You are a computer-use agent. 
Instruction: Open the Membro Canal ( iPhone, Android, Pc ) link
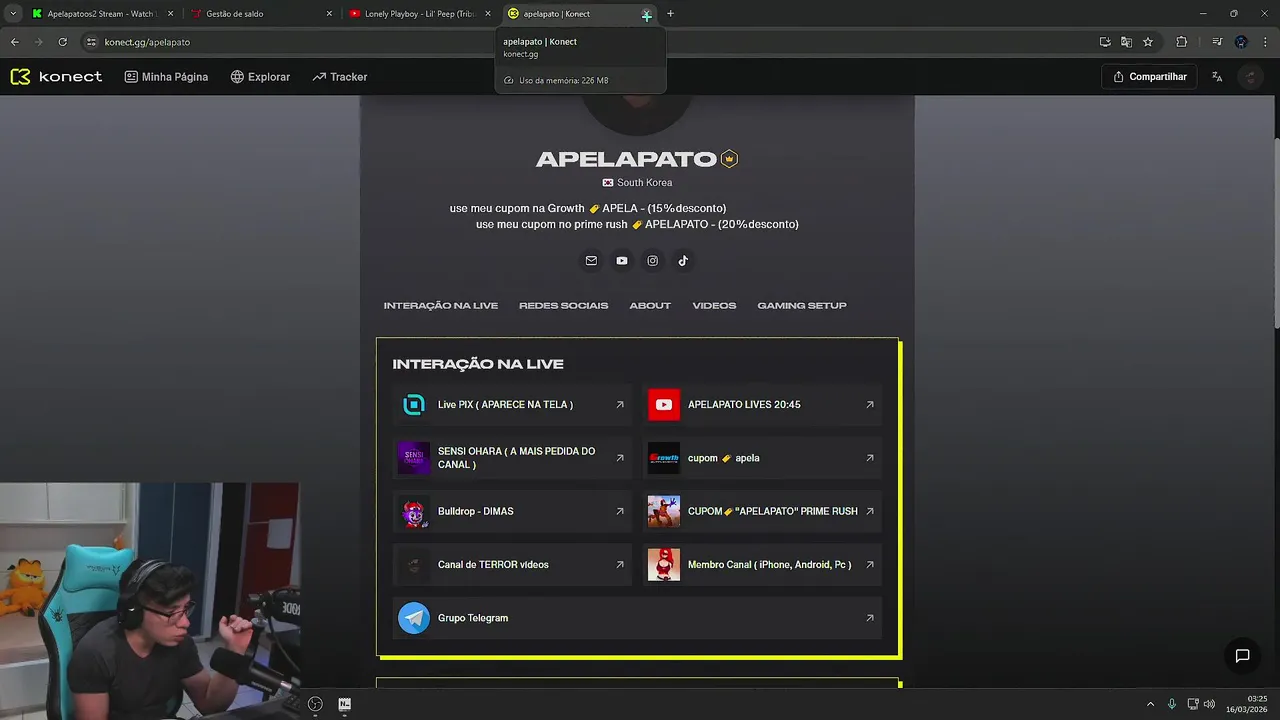coord(762,565)
